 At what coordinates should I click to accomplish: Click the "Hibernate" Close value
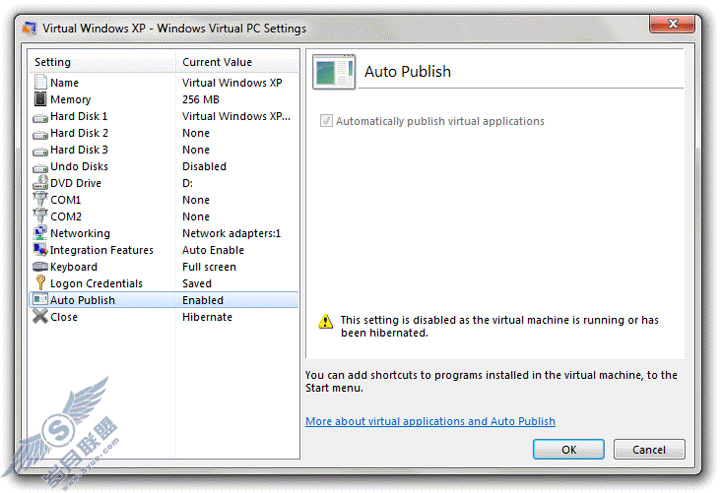[207, 317]
